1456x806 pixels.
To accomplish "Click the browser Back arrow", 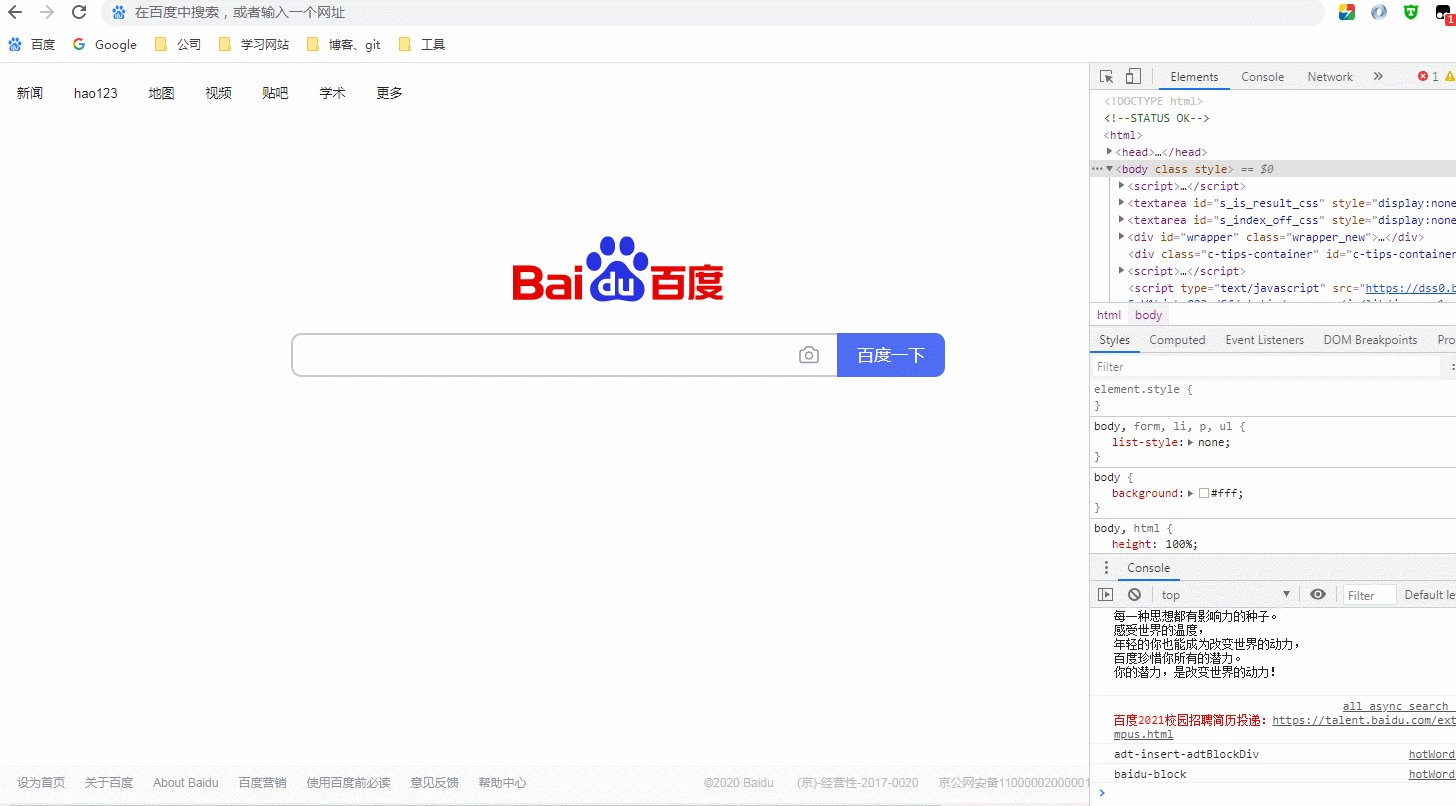I will 15,13.
